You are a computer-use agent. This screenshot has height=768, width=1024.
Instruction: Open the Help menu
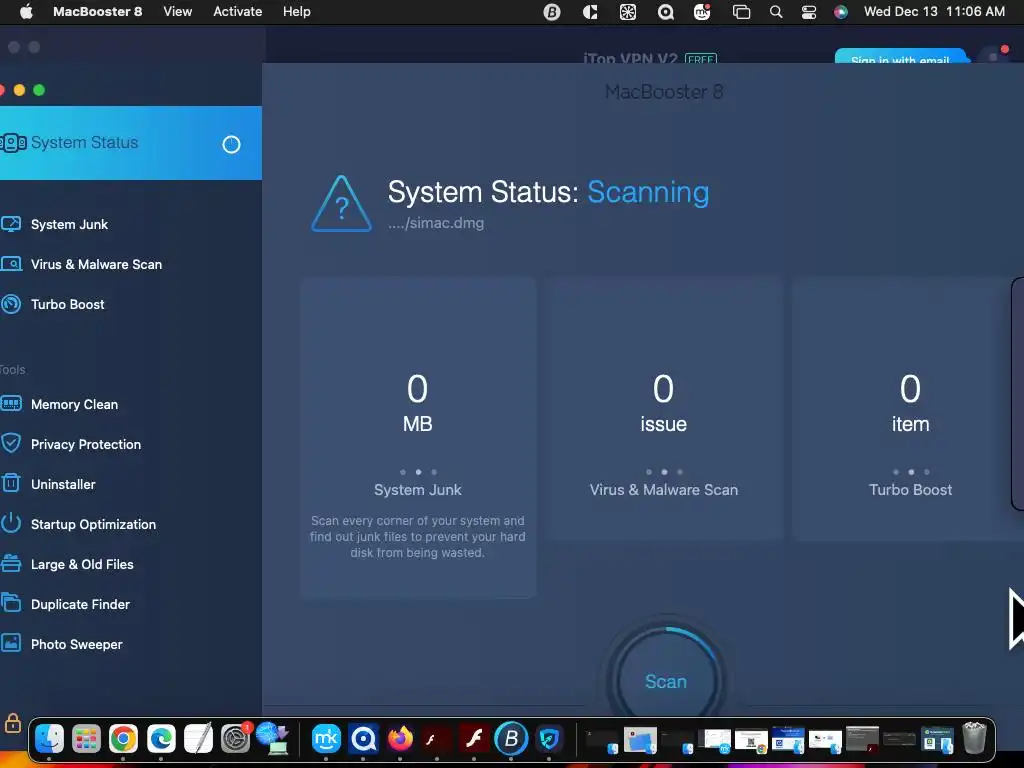(x=296, y=12)
